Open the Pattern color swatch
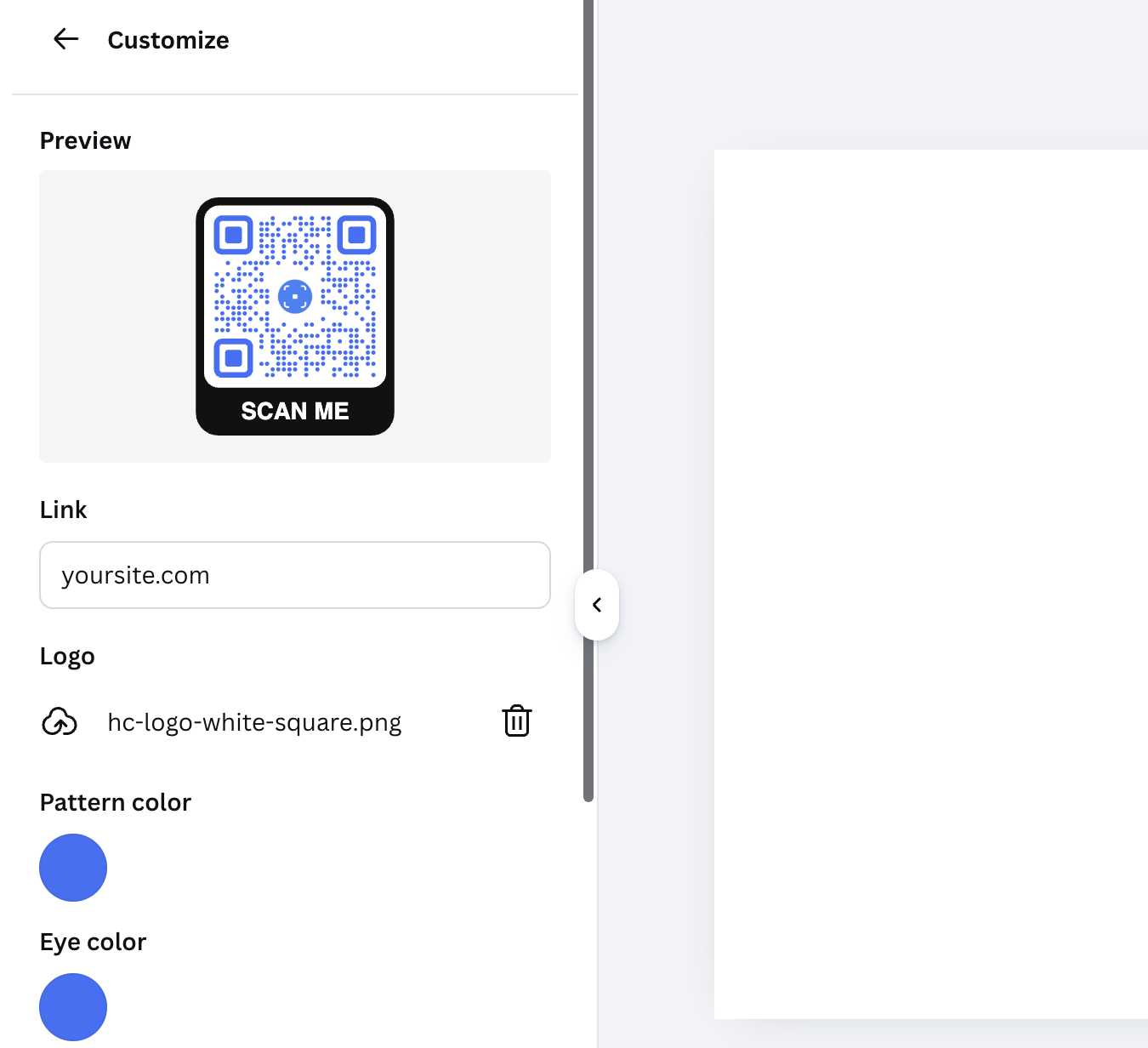The height and width of the screenshot is (1048, 1148). tap(73, 868)
